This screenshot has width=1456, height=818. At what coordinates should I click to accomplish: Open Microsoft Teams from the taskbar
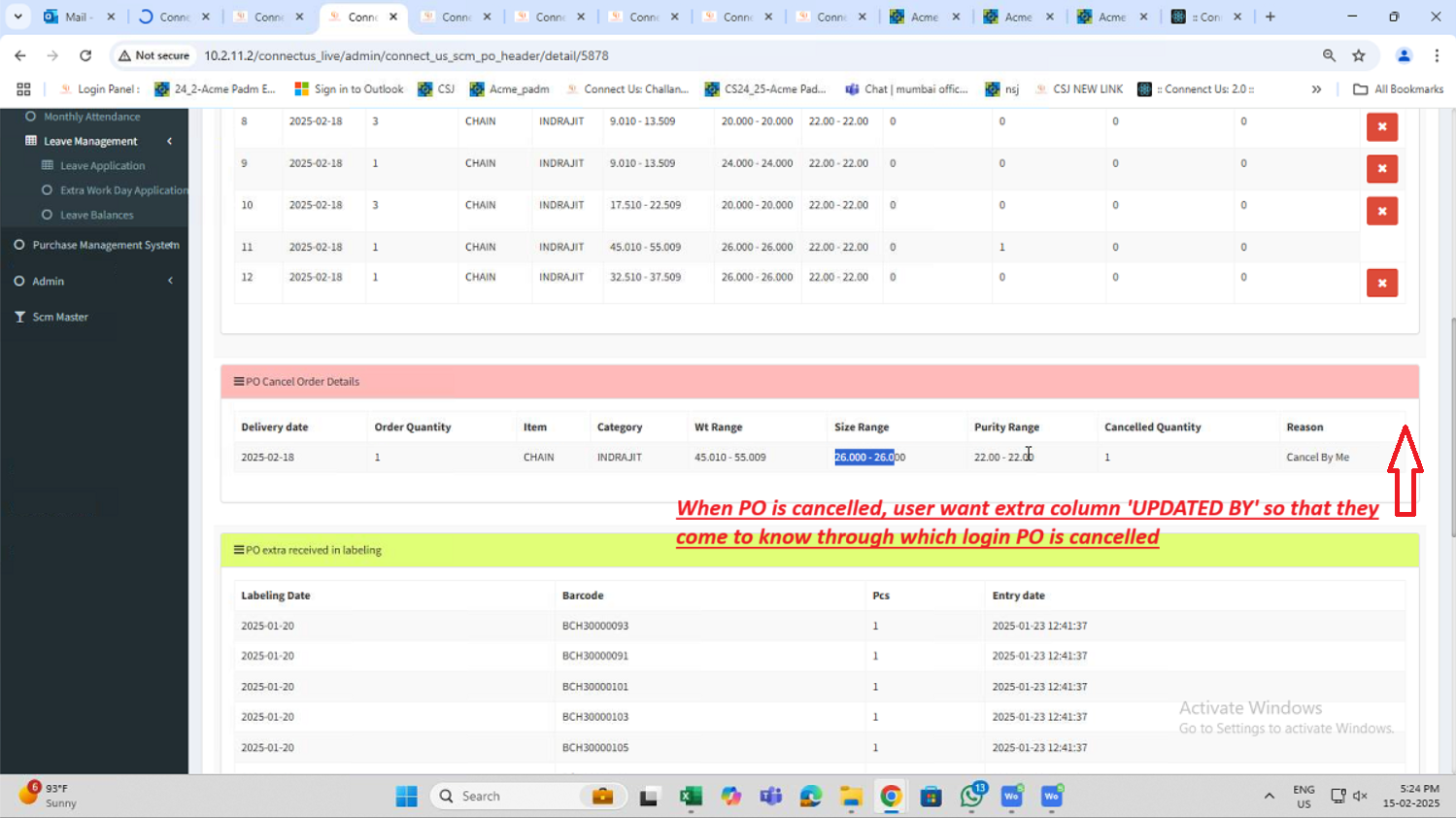pos(770,796)
